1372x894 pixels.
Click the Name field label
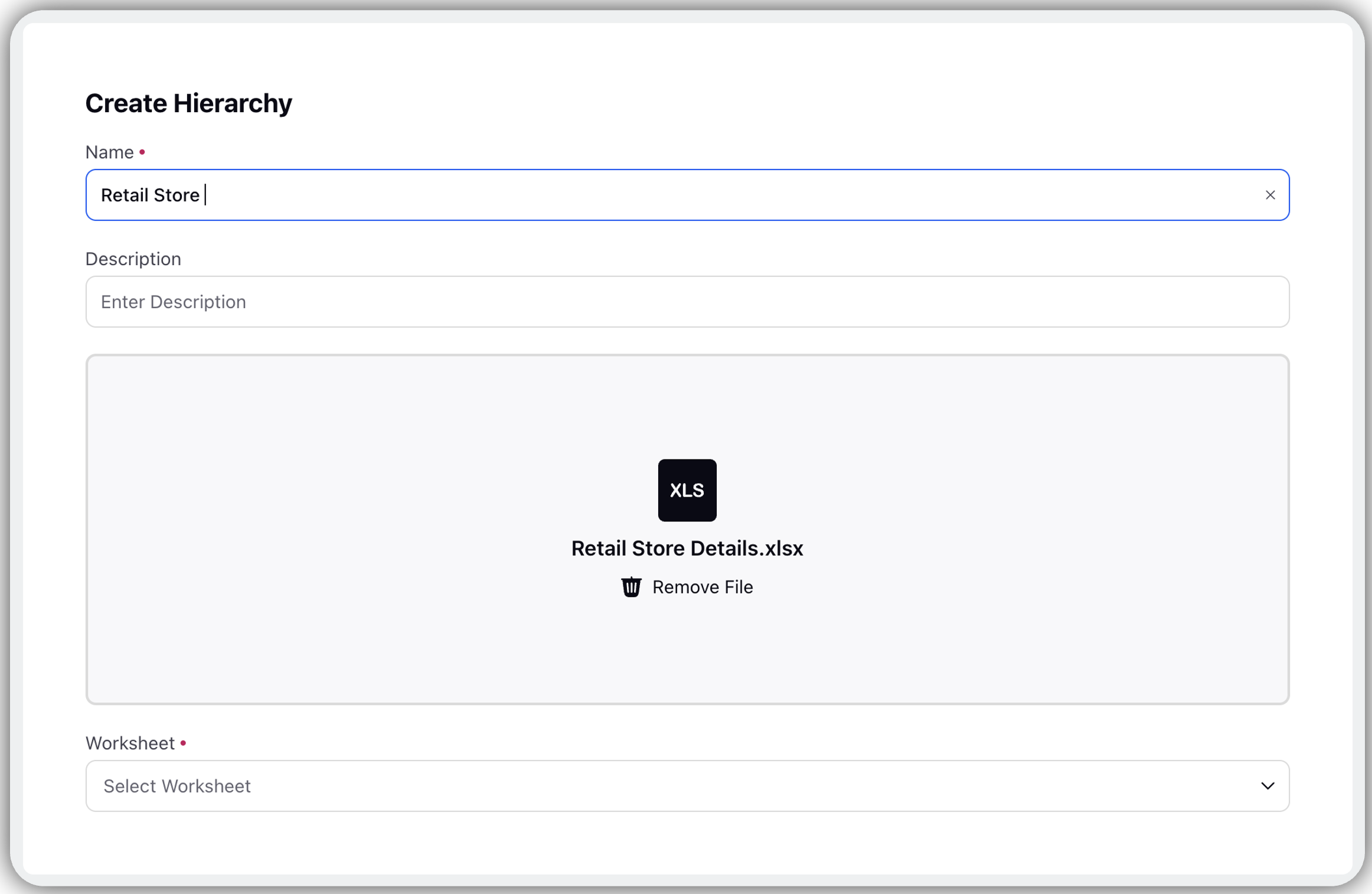110,152
